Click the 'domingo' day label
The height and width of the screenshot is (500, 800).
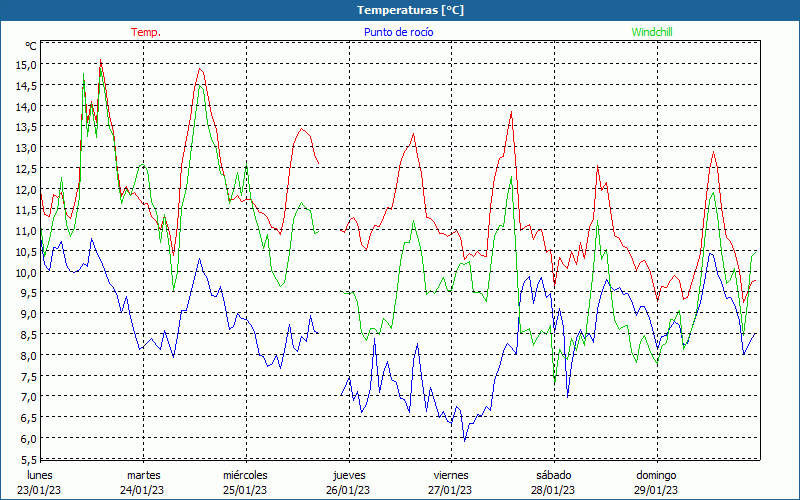click(x=657, y=476)
